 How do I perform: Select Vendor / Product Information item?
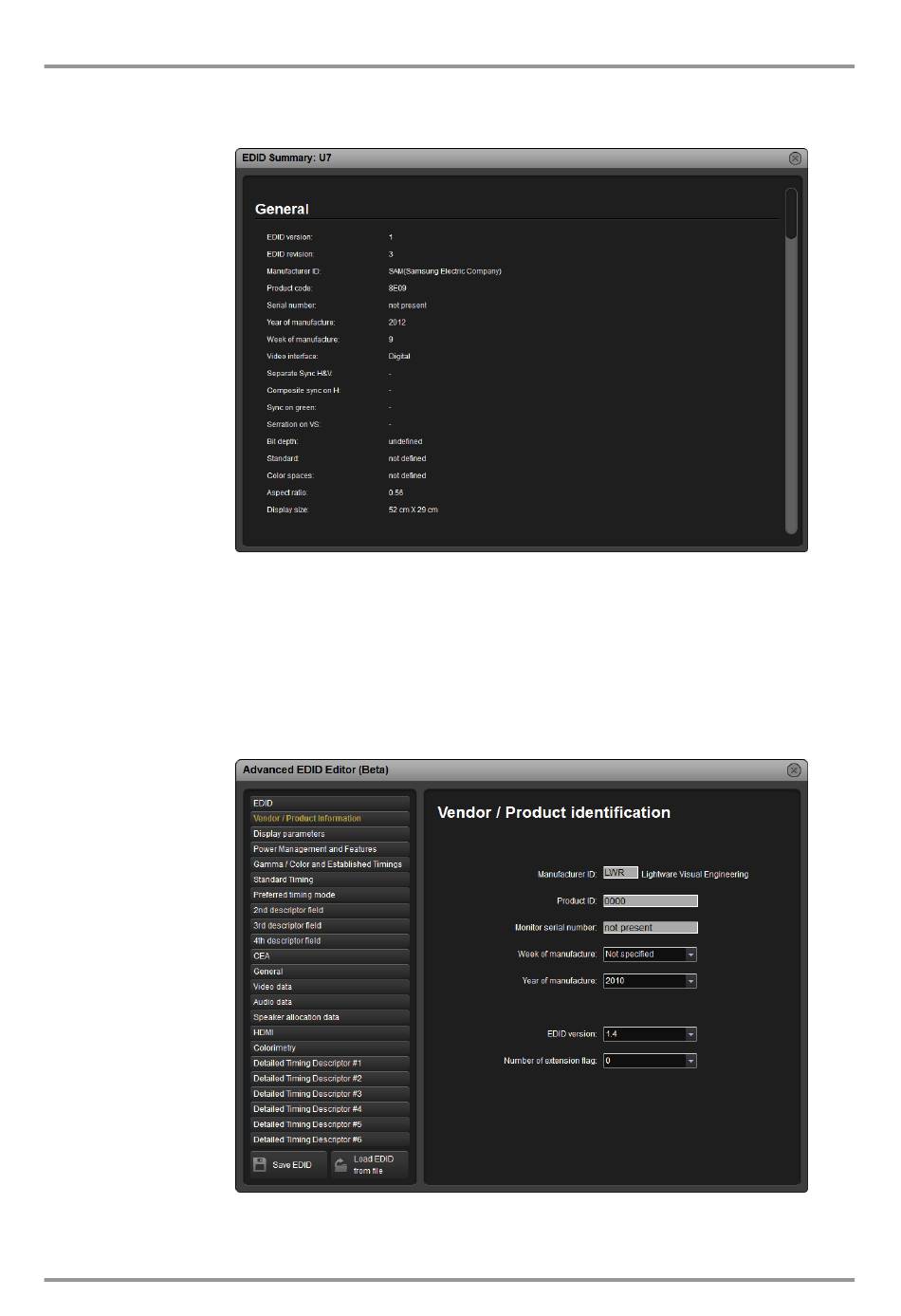330,819
